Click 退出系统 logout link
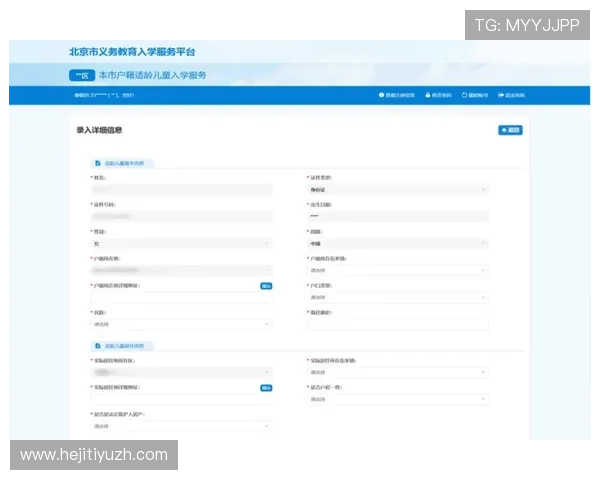The width and height of the screenshot is (600, 480). tap(511, 95)
